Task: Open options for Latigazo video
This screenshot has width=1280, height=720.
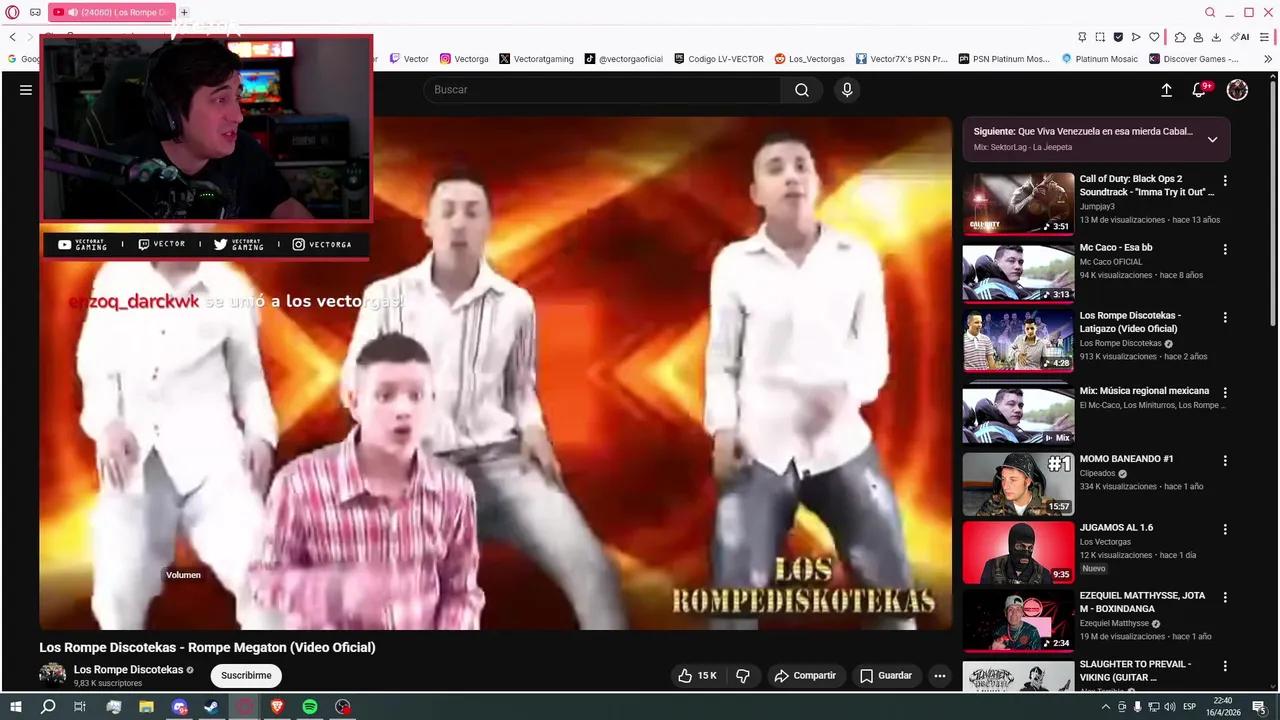Action: click(x=1225, y=318)
